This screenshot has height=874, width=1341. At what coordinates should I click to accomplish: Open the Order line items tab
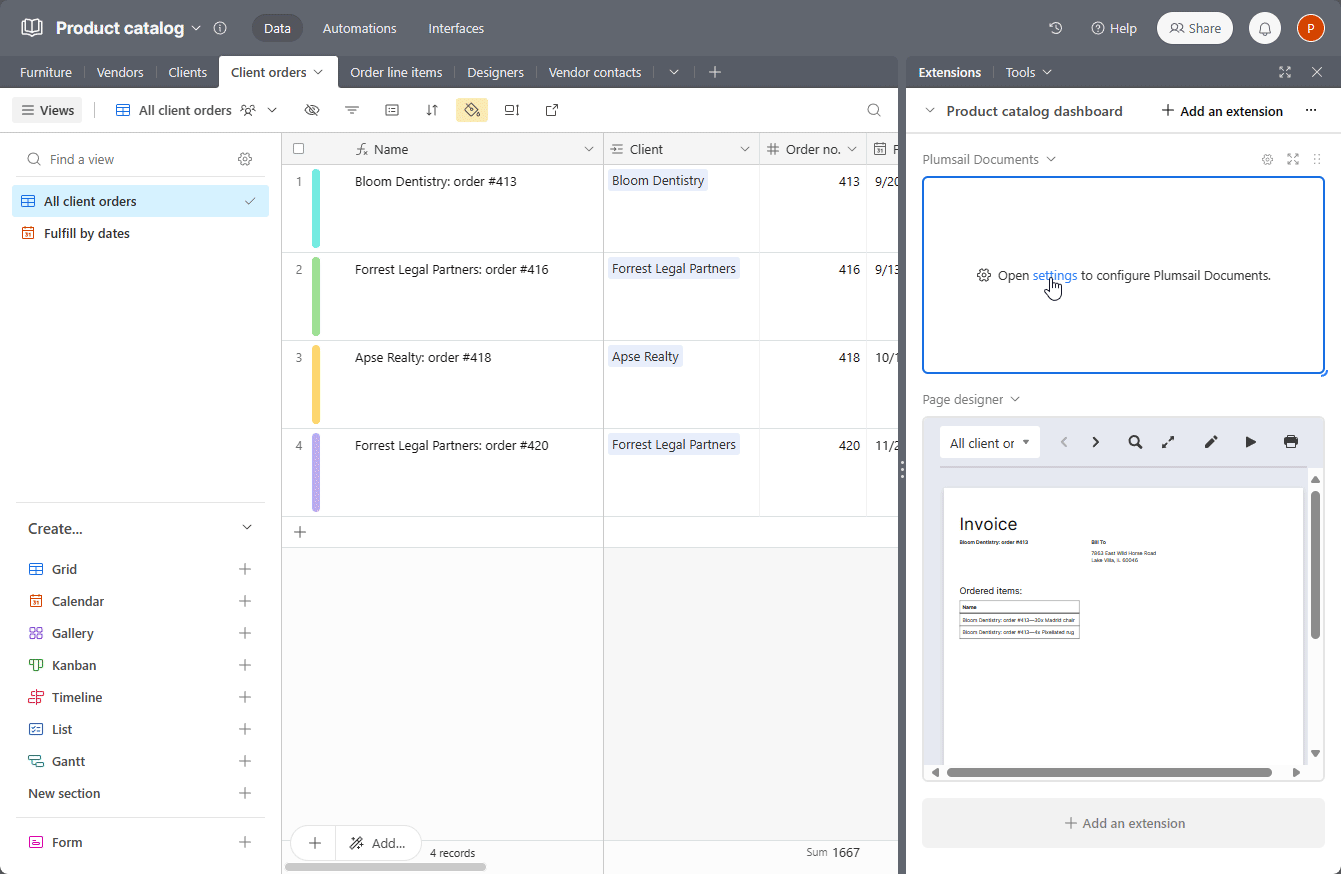tap(396, 72)
